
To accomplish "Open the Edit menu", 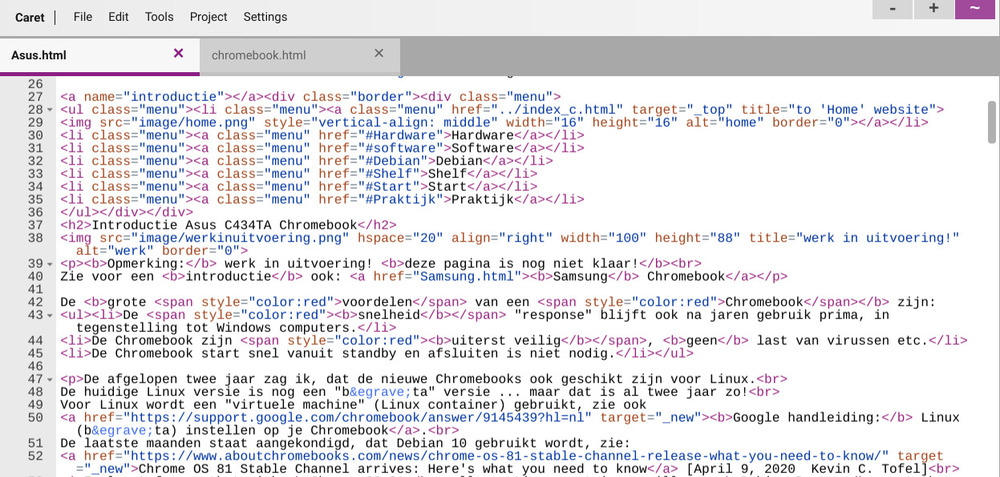I will coord(119,17).
